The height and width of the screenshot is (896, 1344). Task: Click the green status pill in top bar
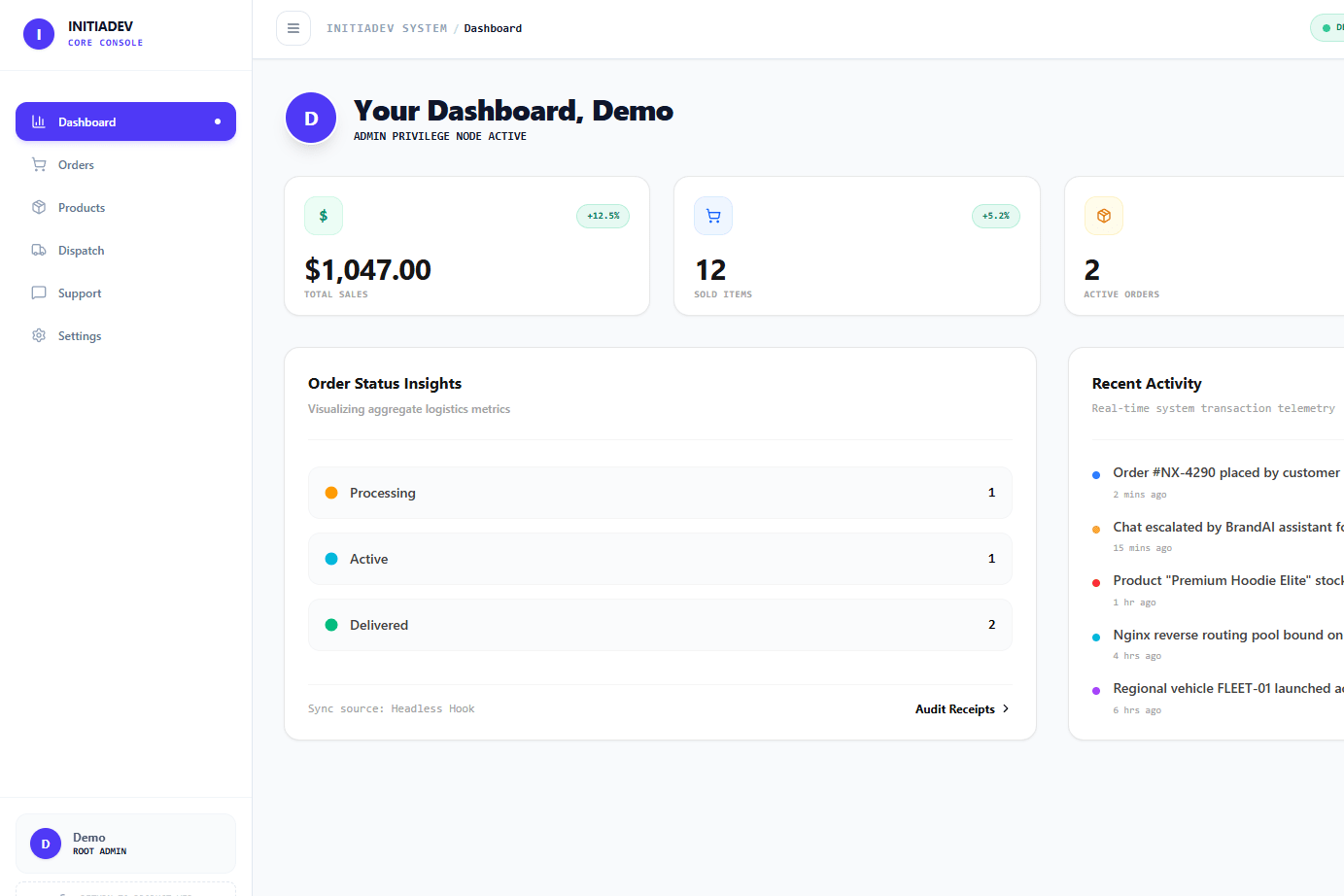(x=1327, y=28)
